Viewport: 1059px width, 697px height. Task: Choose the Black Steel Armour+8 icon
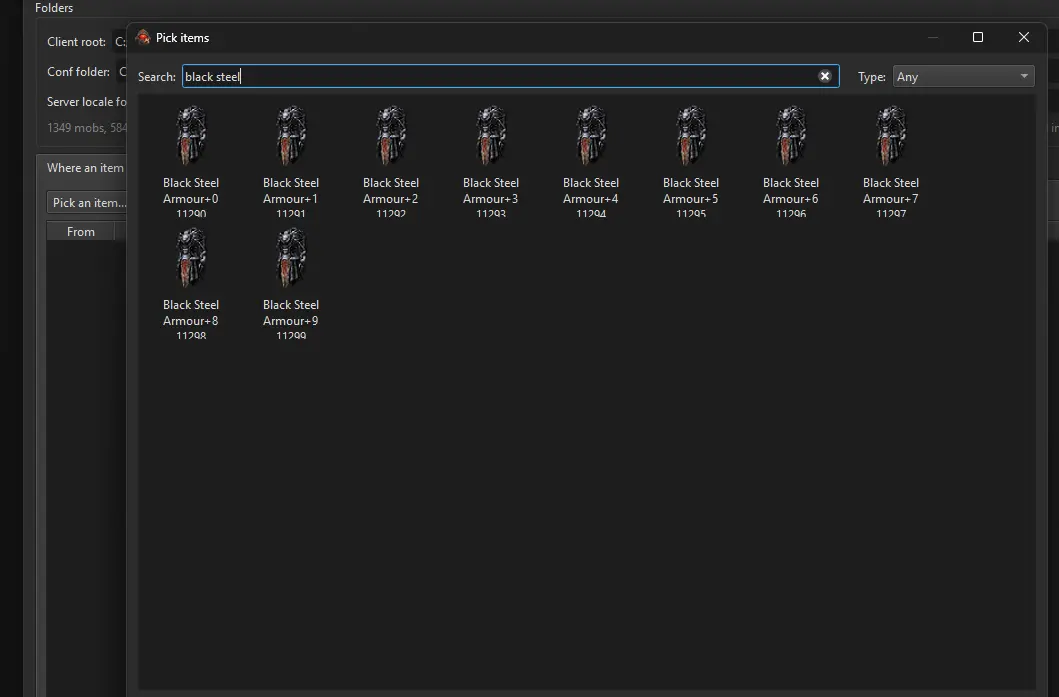point(191,257)
